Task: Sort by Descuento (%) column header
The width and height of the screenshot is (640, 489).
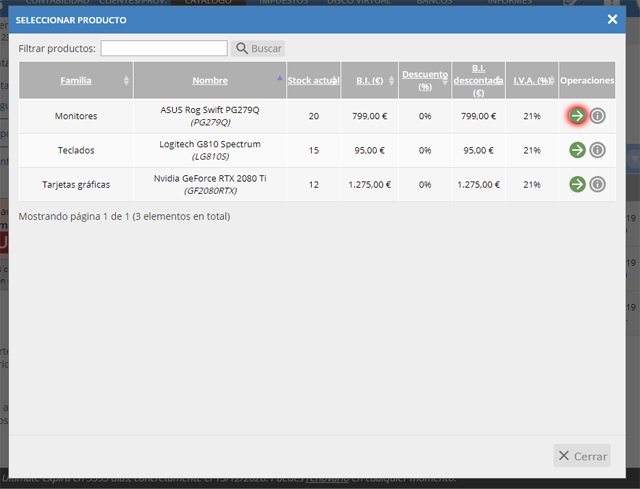Action: pyautogui.click(x=425, y=80)
